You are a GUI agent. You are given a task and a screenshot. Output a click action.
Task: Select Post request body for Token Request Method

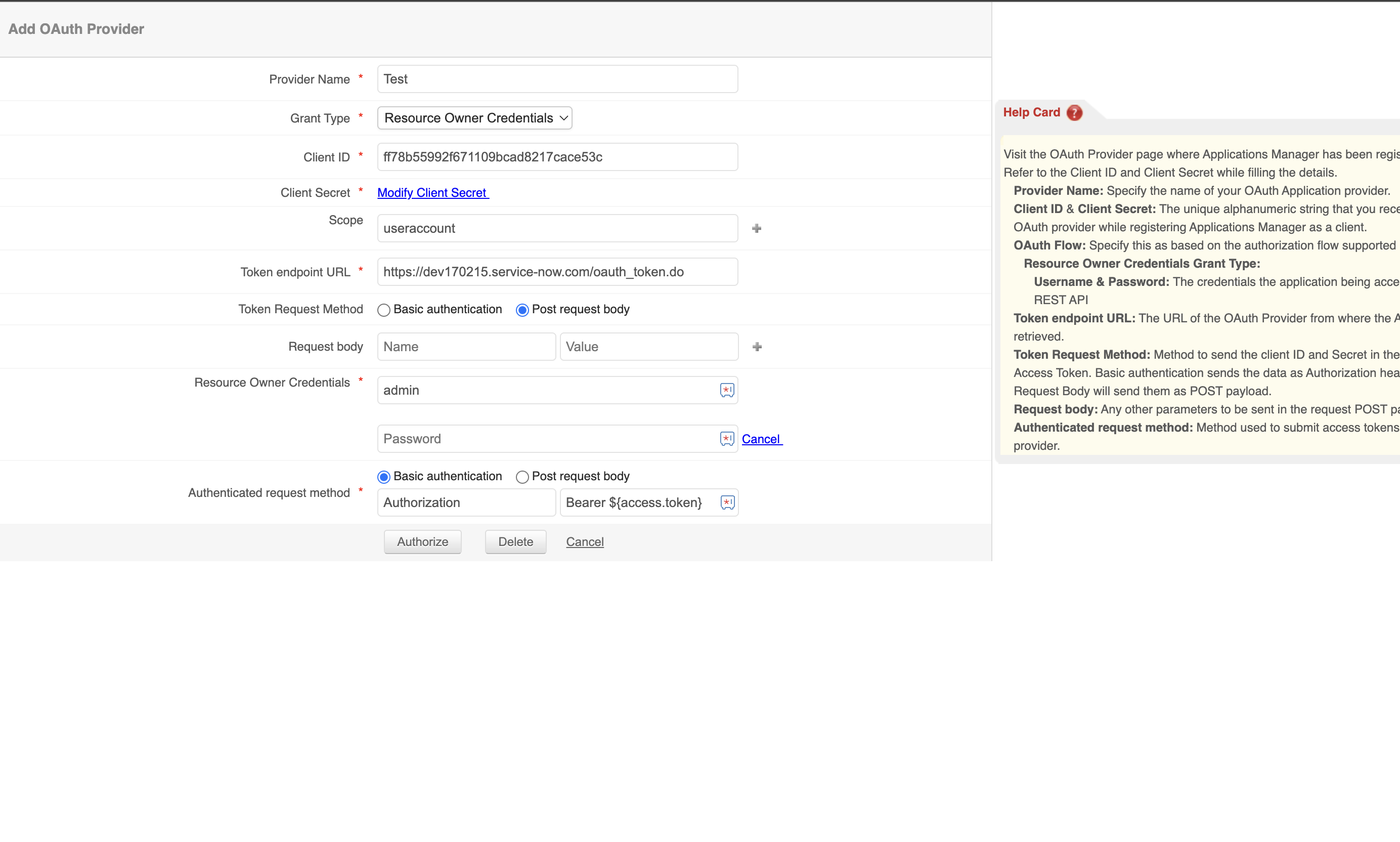pos(522,310)
